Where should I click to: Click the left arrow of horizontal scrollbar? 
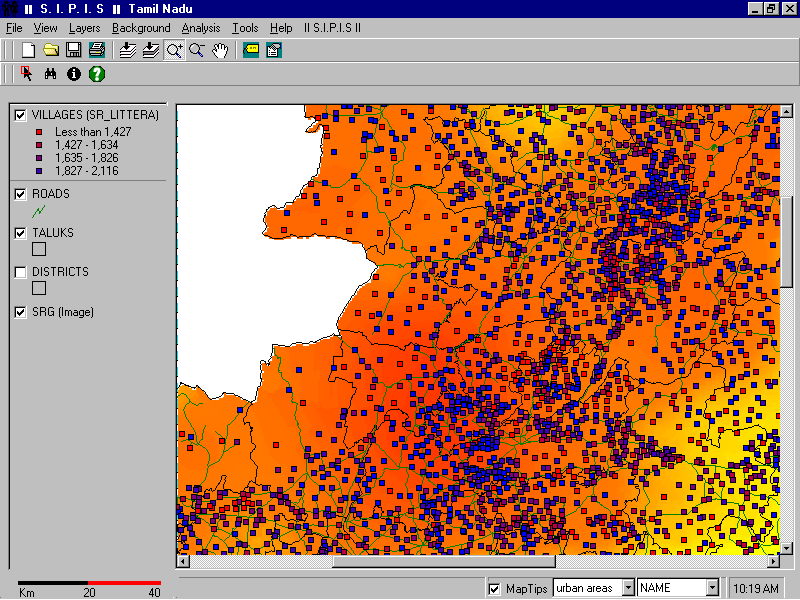(x=183, y=561)
